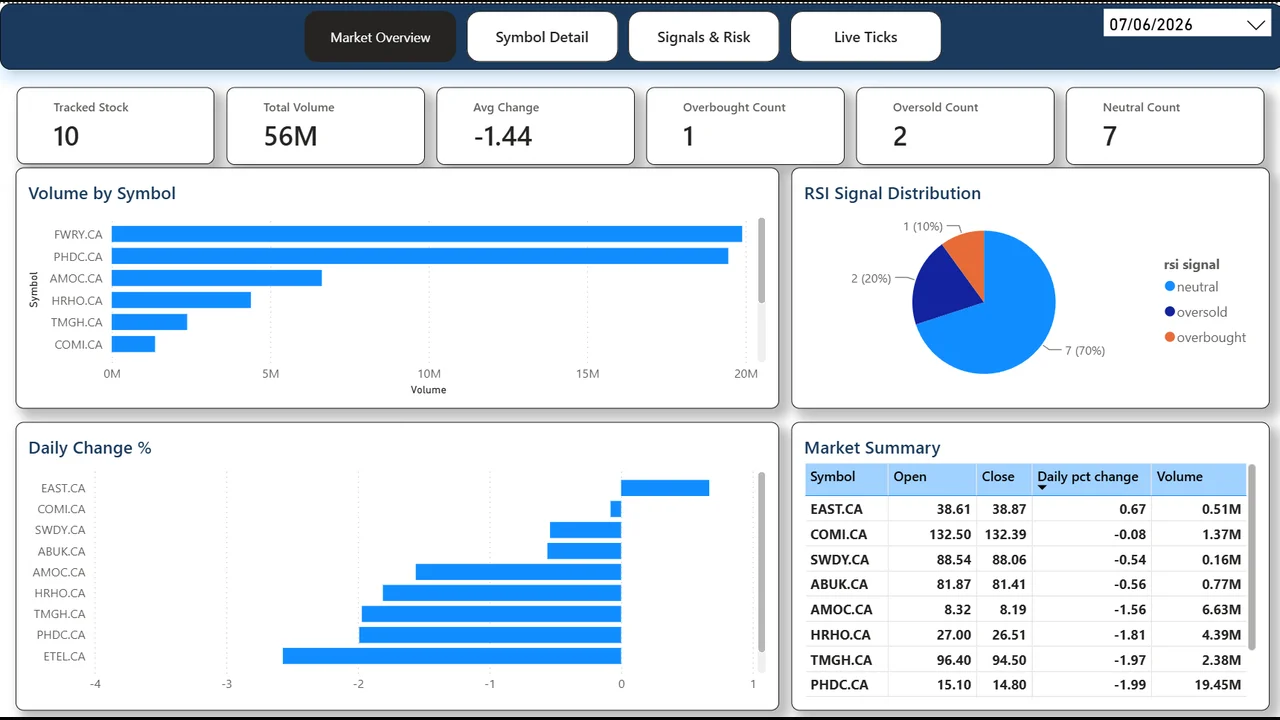Click the overbought legend color dot
Viewport: 1280px width, 720px height.
click(1170, 337)
